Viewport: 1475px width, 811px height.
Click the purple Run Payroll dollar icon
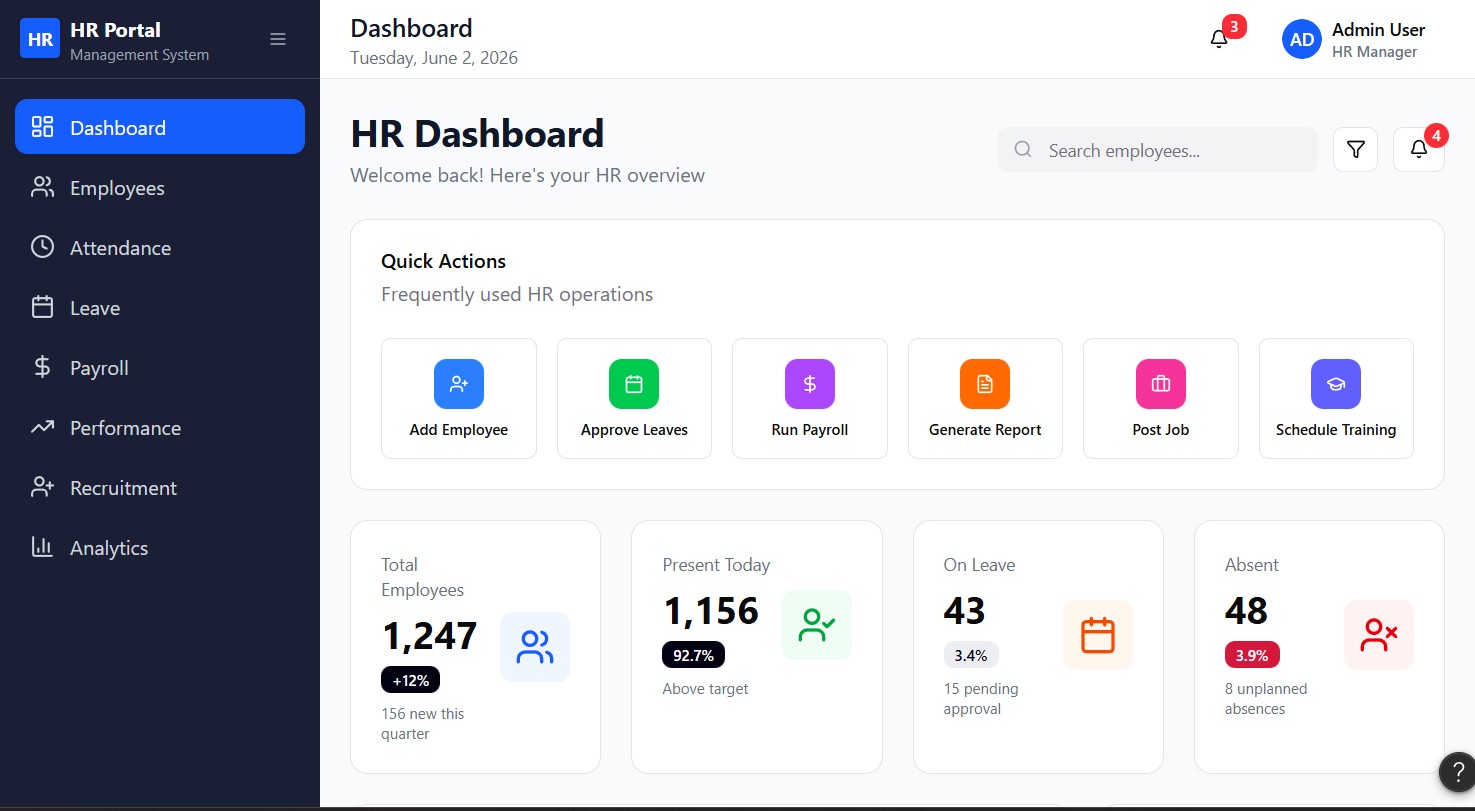tap(810, 384)
